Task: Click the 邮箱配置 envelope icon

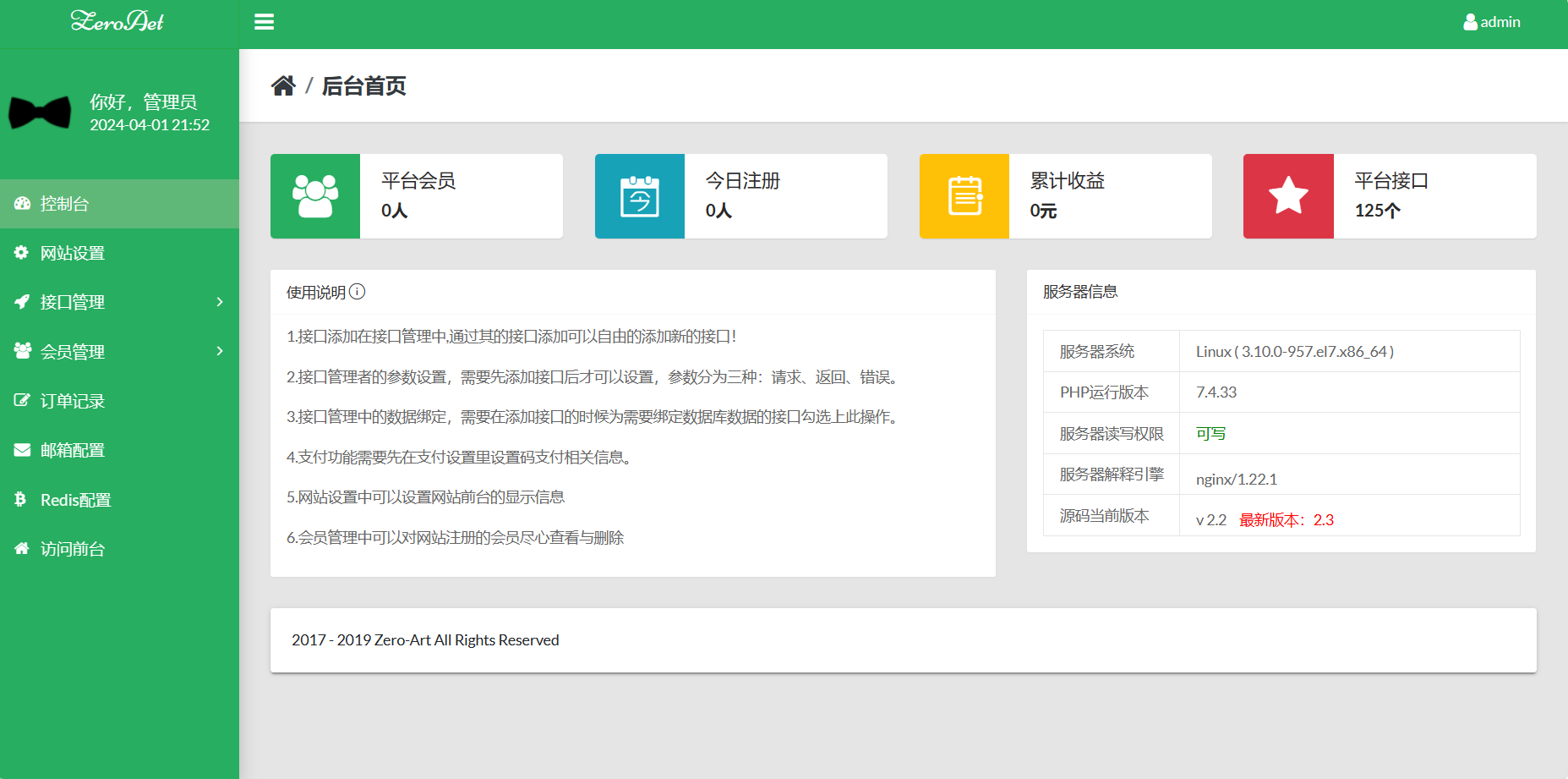Action: coord(22,450)
